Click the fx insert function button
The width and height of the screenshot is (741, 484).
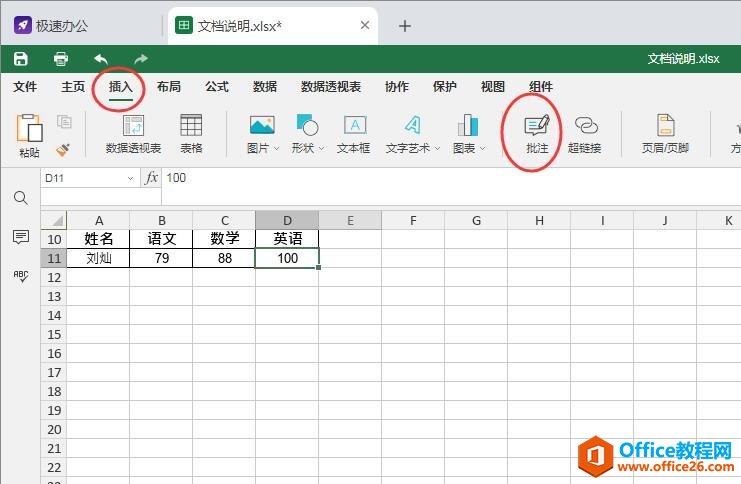pos(151,178)
